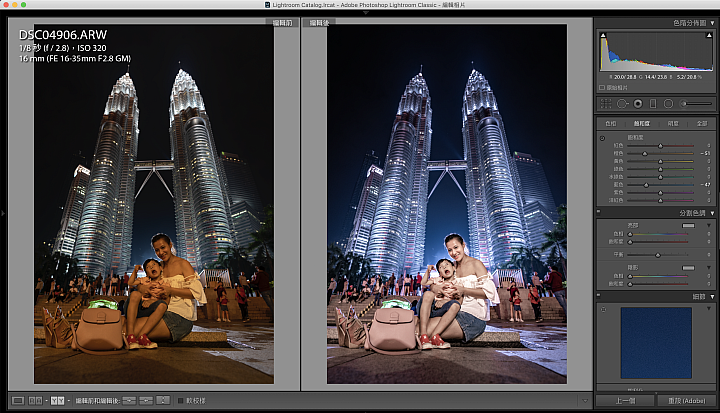Select the adjustment brush slider tool
720x413 pixels.
coord(696,104)
